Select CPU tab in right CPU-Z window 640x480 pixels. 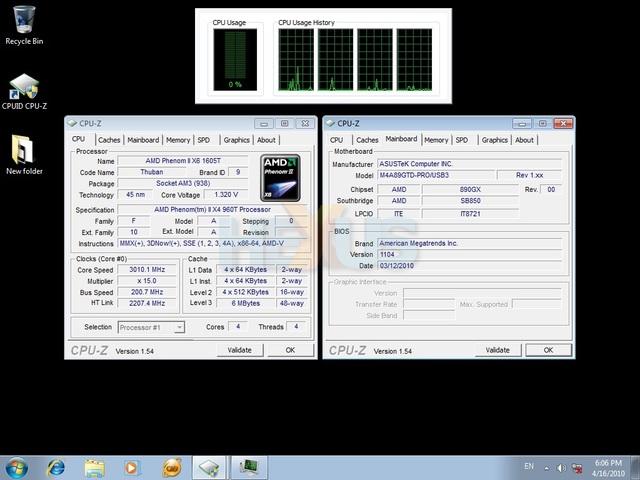[337, 140]
